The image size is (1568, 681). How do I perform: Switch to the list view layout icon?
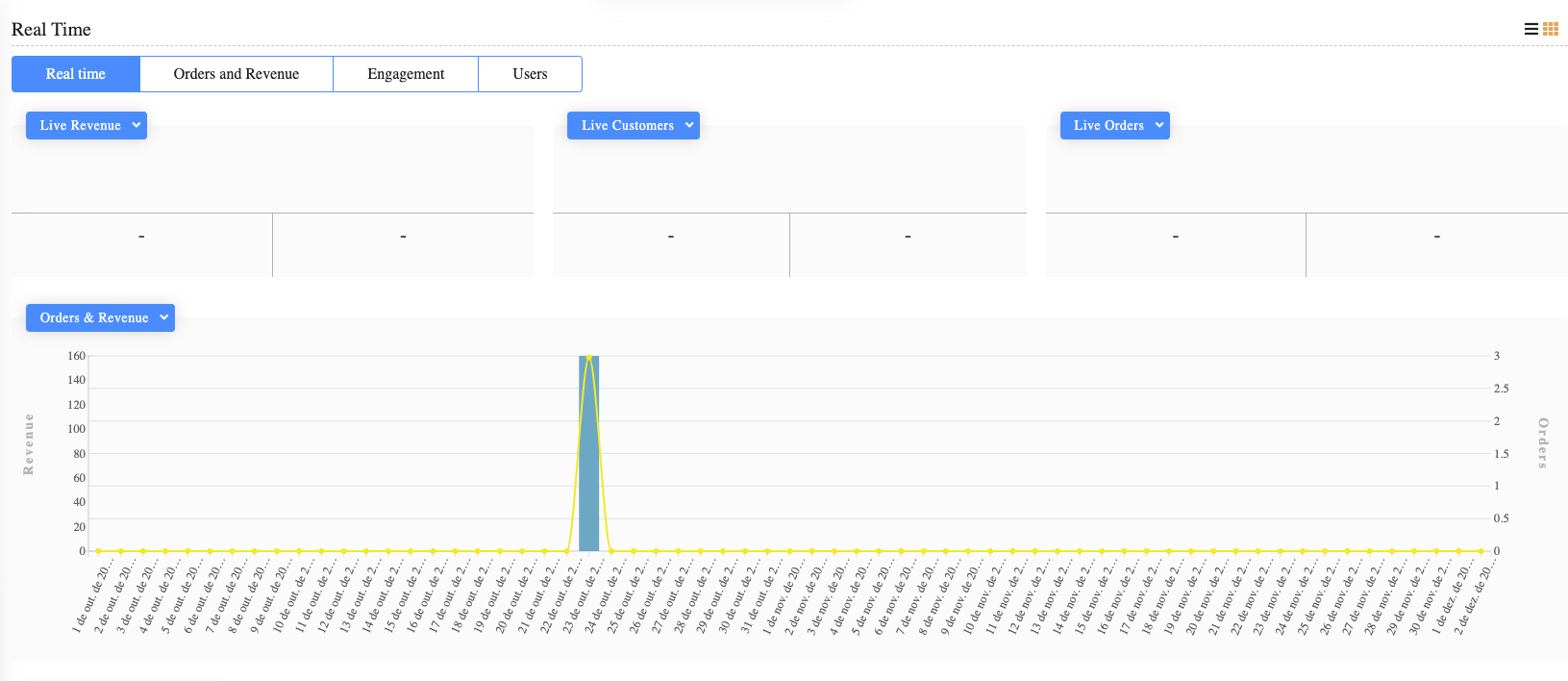pos(1531,29)
